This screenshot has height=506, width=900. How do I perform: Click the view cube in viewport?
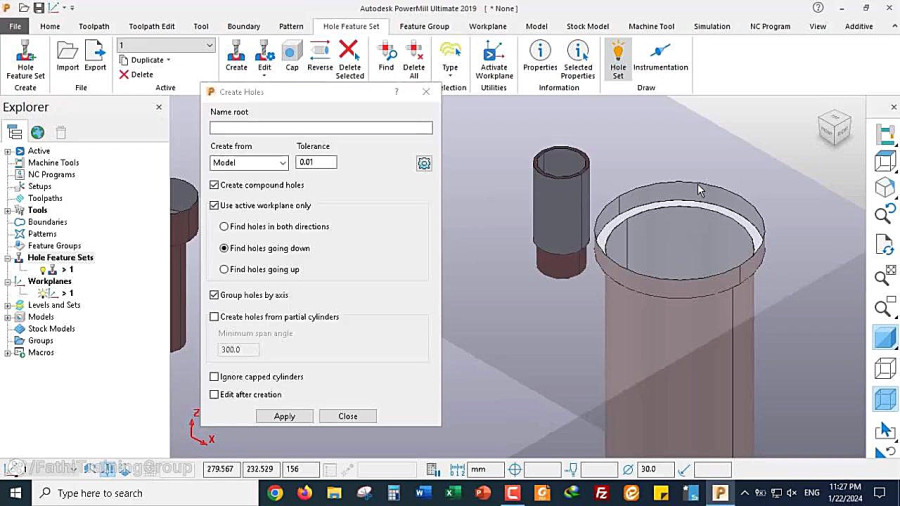833,127
